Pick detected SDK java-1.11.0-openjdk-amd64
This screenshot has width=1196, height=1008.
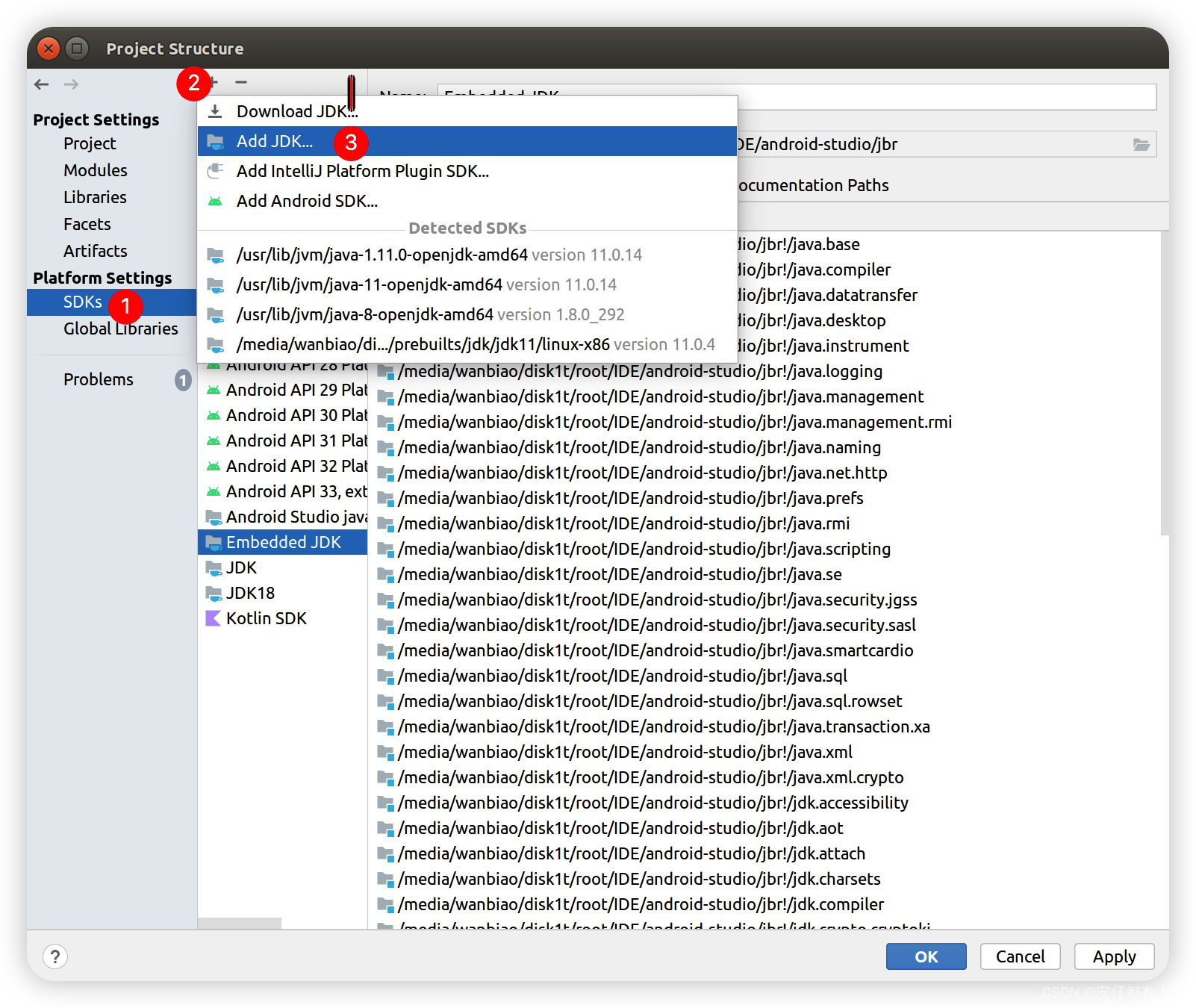tap(467, 255)
